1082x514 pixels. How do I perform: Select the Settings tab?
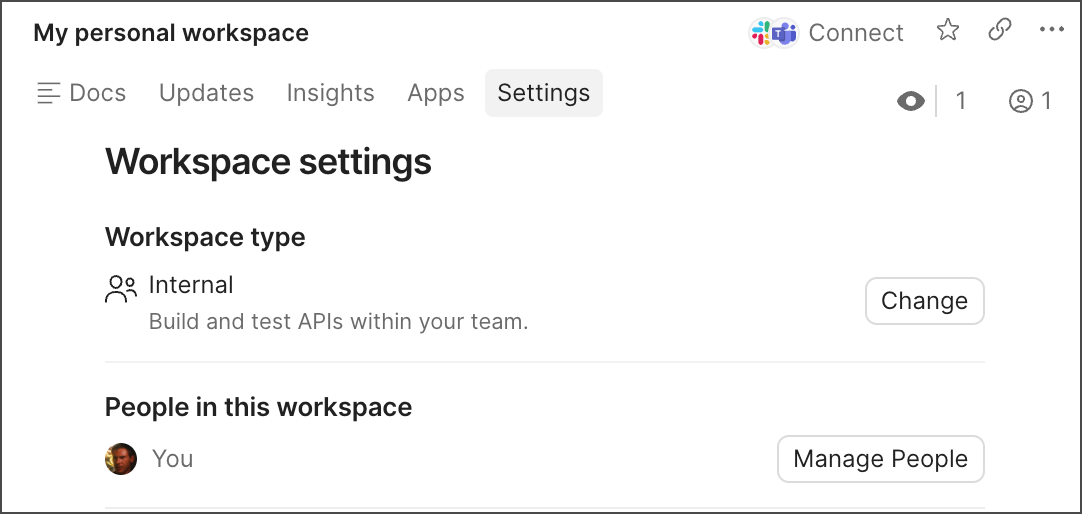pos(544,93)
